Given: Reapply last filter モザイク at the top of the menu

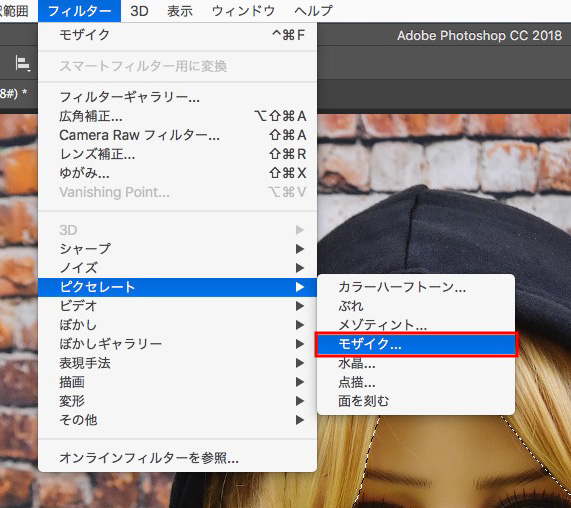Looking at the screenshot, I should click(177, 35).
